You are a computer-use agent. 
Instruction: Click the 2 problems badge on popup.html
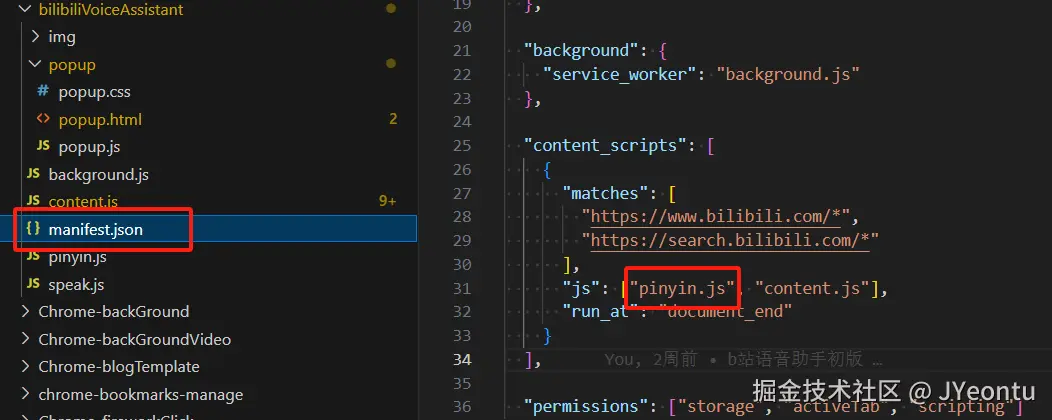pos(393,119)
